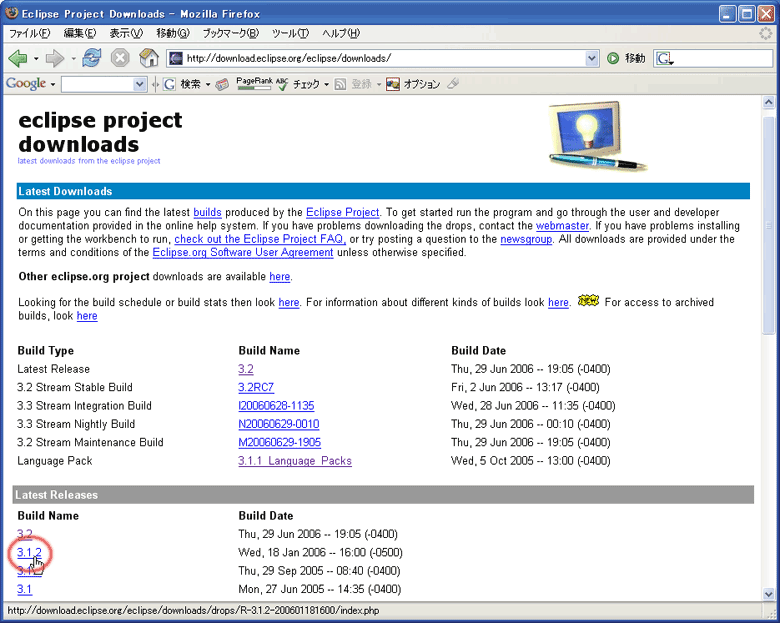Viewport: 780px width, 623px height.
Task: Click the Firefox activity throbber icon
Action: pyautogui.click(x=766, y=33)
